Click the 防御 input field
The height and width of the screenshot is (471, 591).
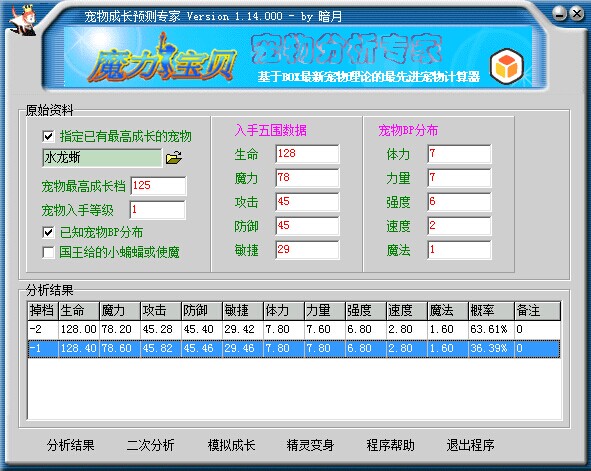coord(308,226)
